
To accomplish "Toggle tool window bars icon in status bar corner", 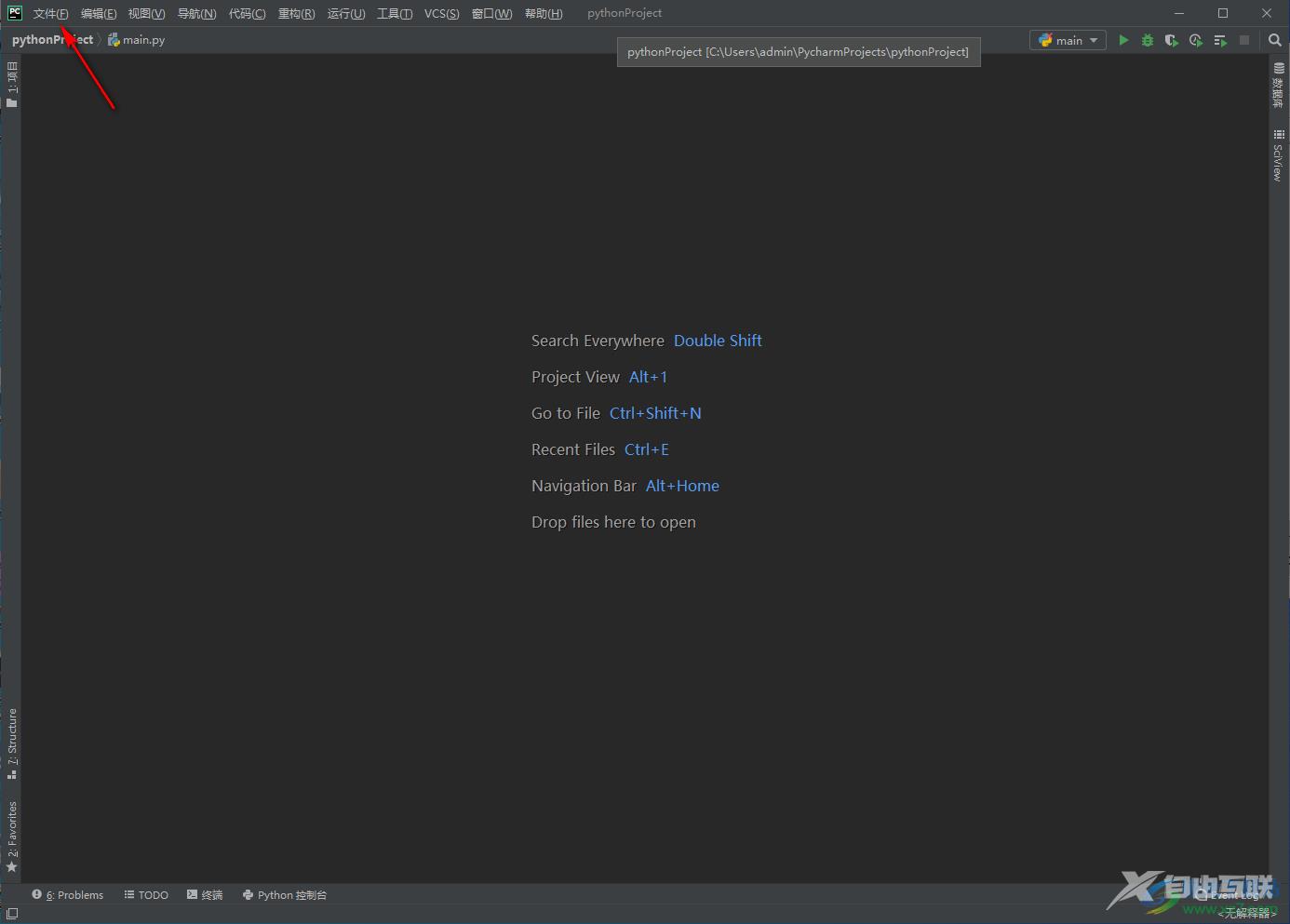I will 12,914.
